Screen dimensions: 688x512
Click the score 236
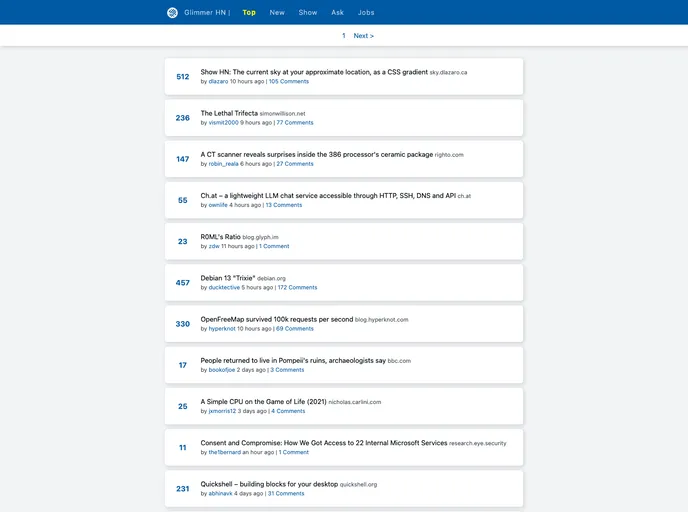(183, 118)
